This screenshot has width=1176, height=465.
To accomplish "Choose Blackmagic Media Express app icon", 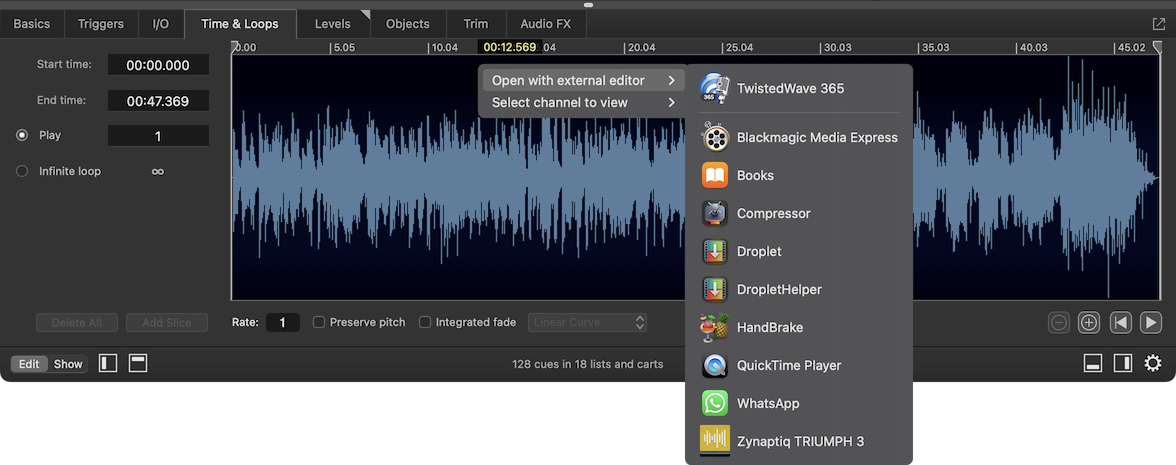I will coord(716,137).
